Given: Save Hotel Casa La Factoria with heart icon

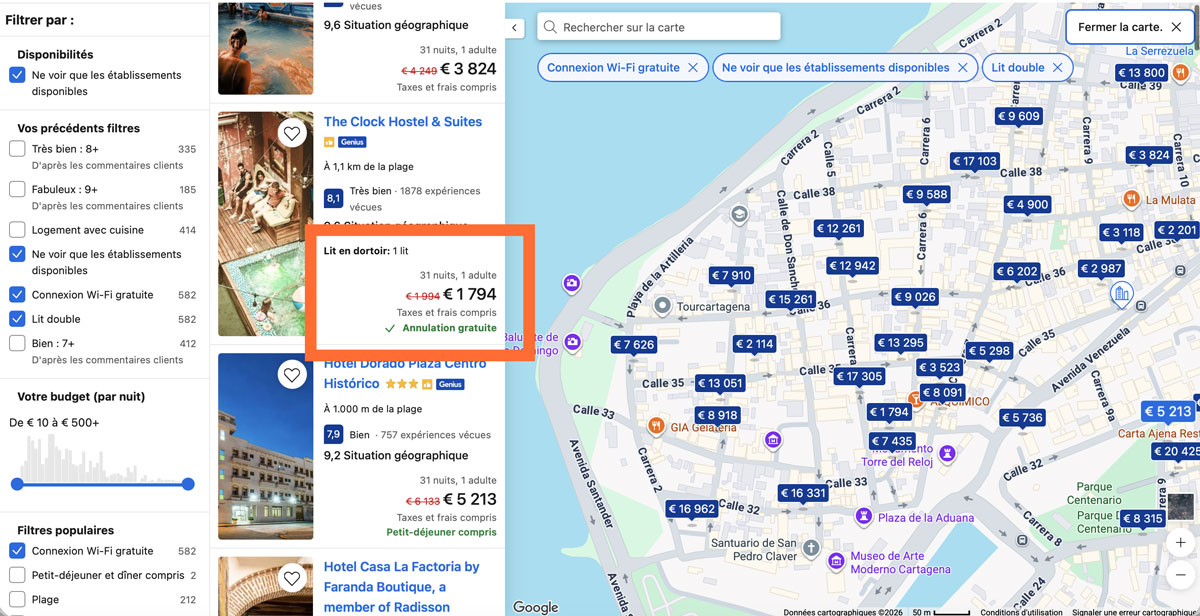Looking at the screenshot, I should click(291, 578).
